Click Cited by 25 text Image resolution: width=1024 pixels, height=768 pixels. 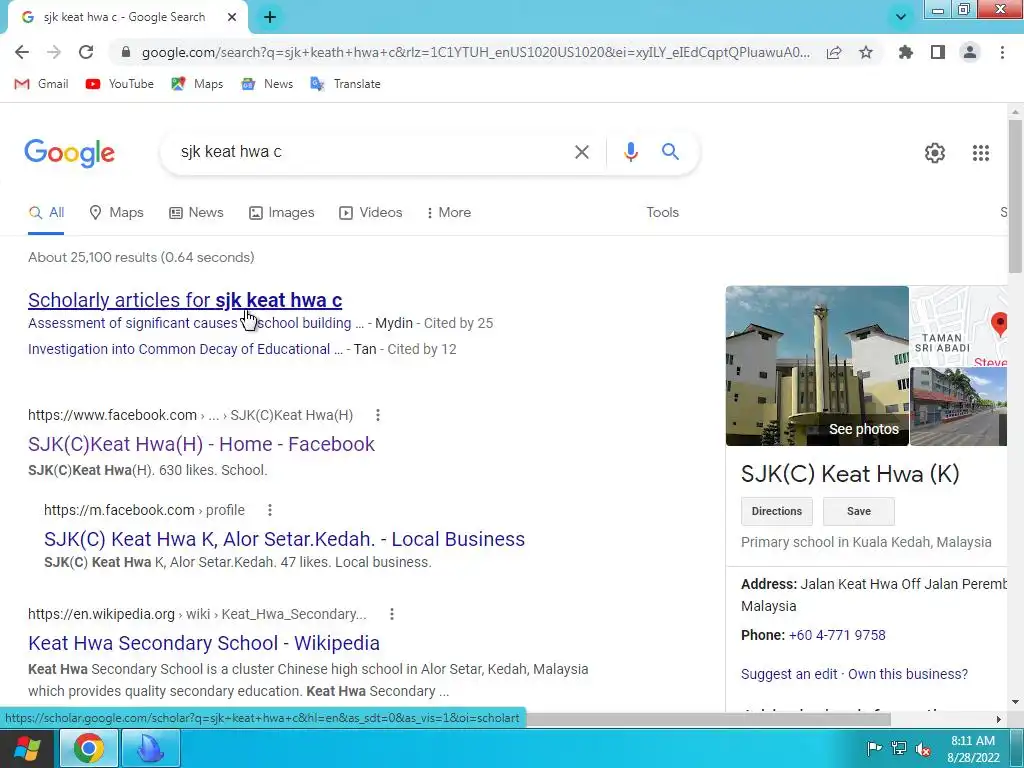[x=458, y=323]
